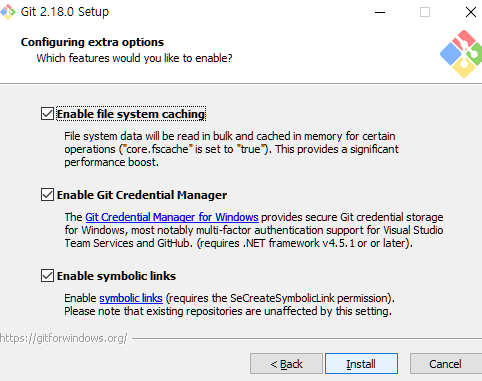The width and height of the screenshot is (482, 381).
Task: Open the Git Credential Manager for Windows link
Action: click(x=172, y=217)
